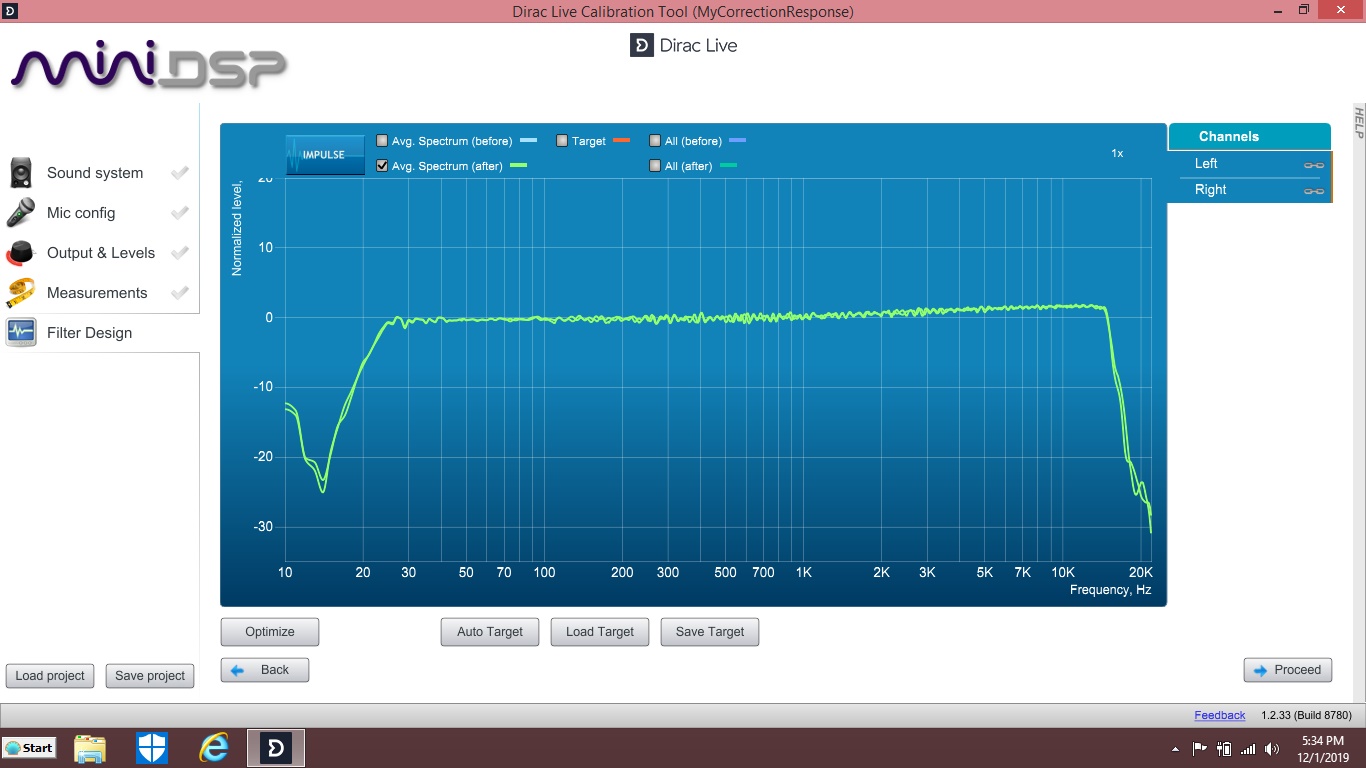
Task: Click the Measurements completed checkmark
Action: coord(180,293)
